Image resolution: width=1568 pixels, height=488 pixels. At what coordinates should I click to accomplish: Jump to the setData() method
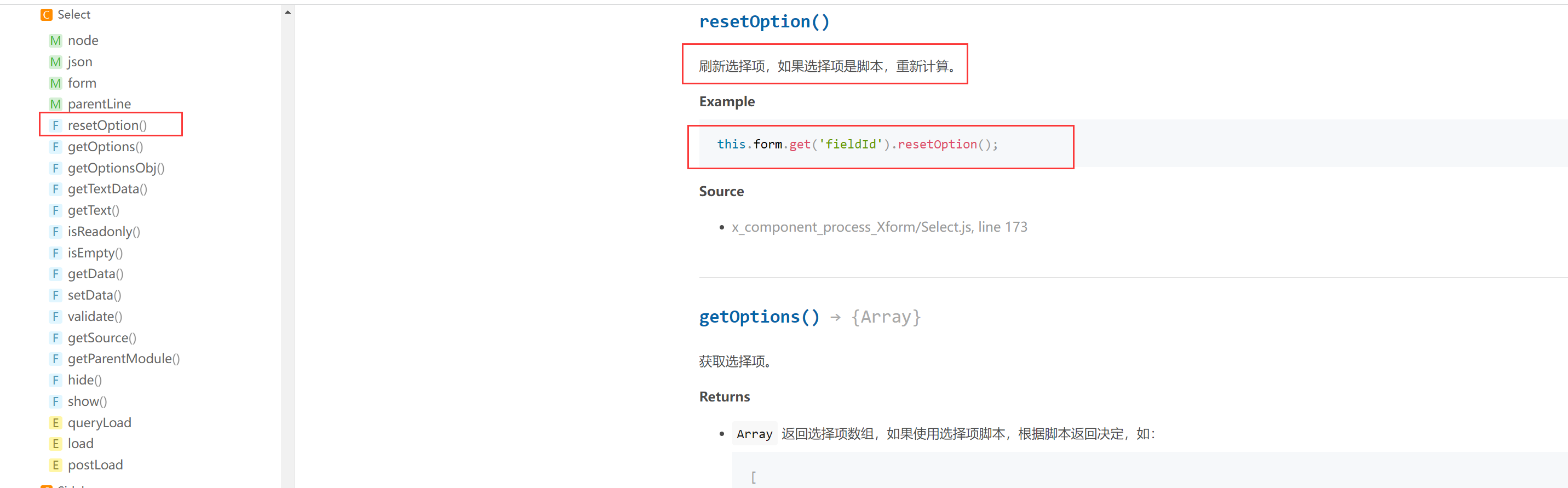94,295
